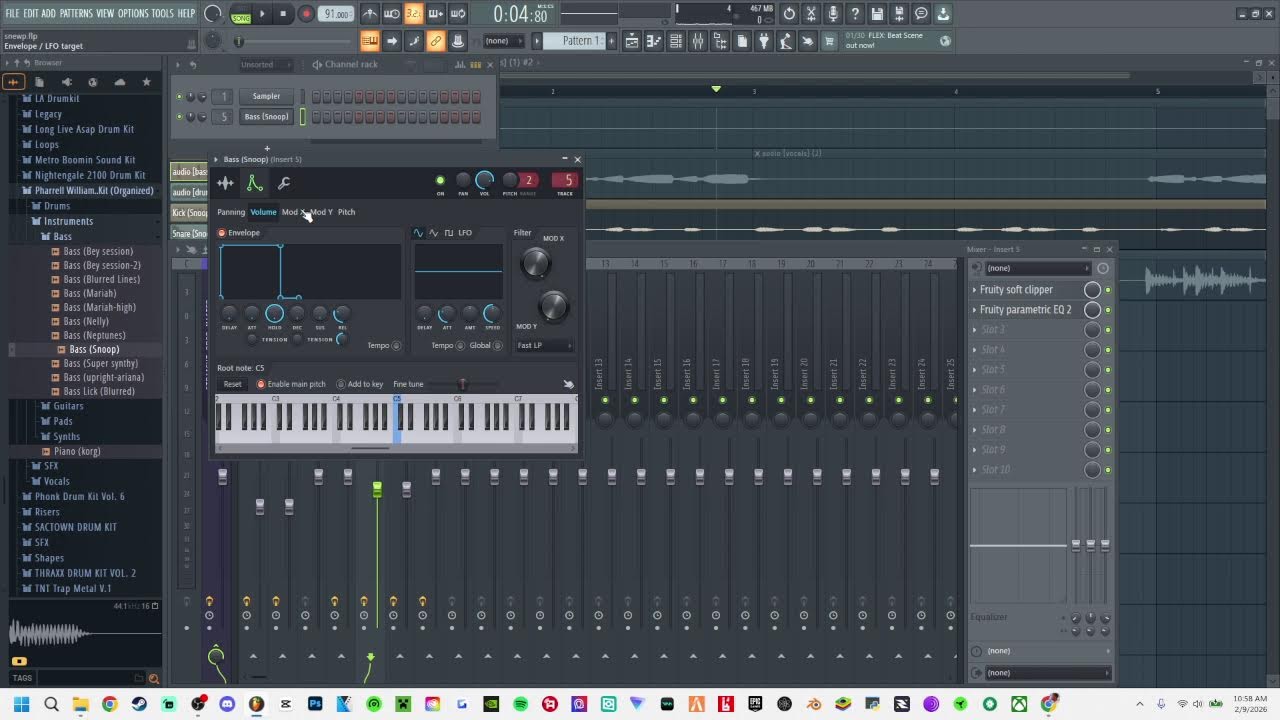Open the Fast LP filter type dropdown
The height and width of the screenshot is (720, 1280).
[544, 346]
